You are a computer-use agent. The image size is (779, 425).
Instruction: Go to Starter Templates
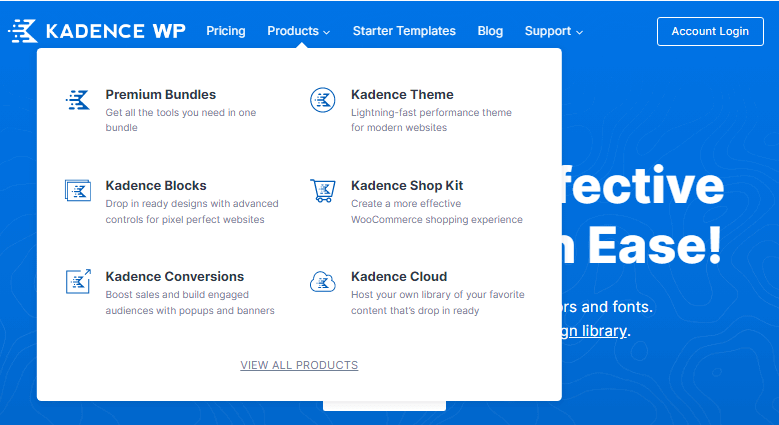pyautogui.click(x=404, y=31)
